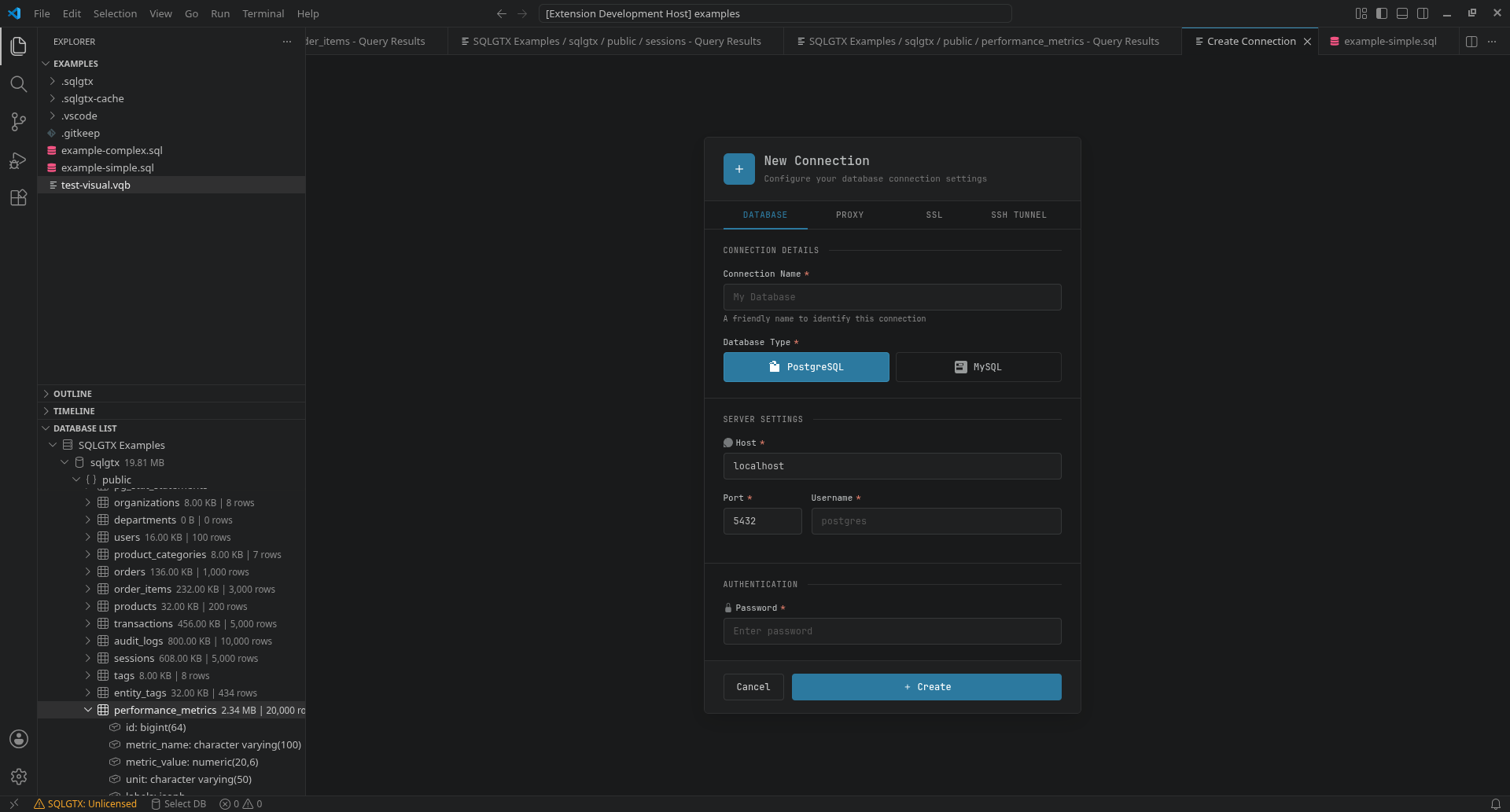Select the transactions table row

tap(171, 623)
